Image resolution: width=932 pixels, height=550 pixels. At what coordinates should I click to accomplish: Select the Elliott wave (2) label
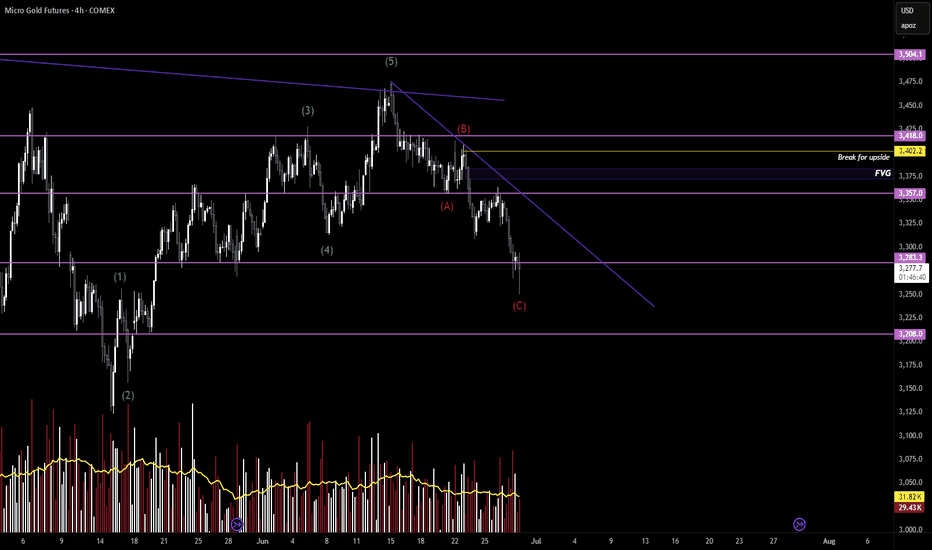click(x=128, y=395)
